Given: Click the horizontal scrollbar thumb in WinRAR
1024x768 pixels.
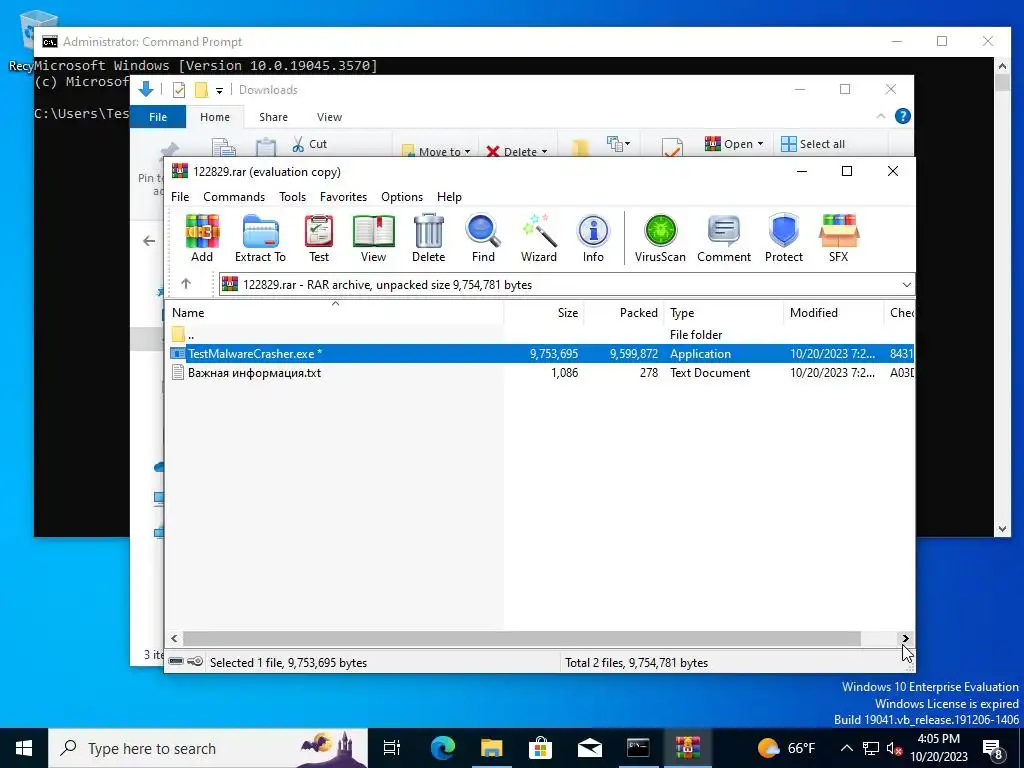Looking at the screenshot, I should point(522,639).
